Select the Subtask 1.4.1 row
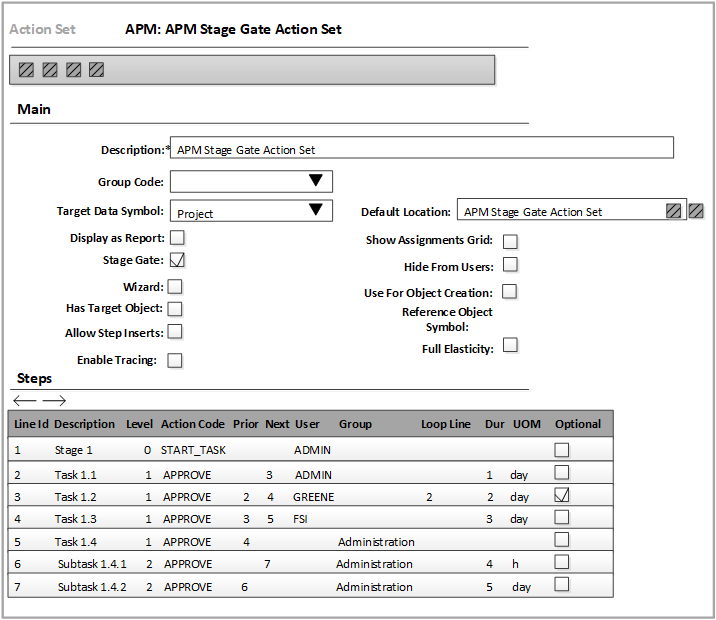 point(92,564)
